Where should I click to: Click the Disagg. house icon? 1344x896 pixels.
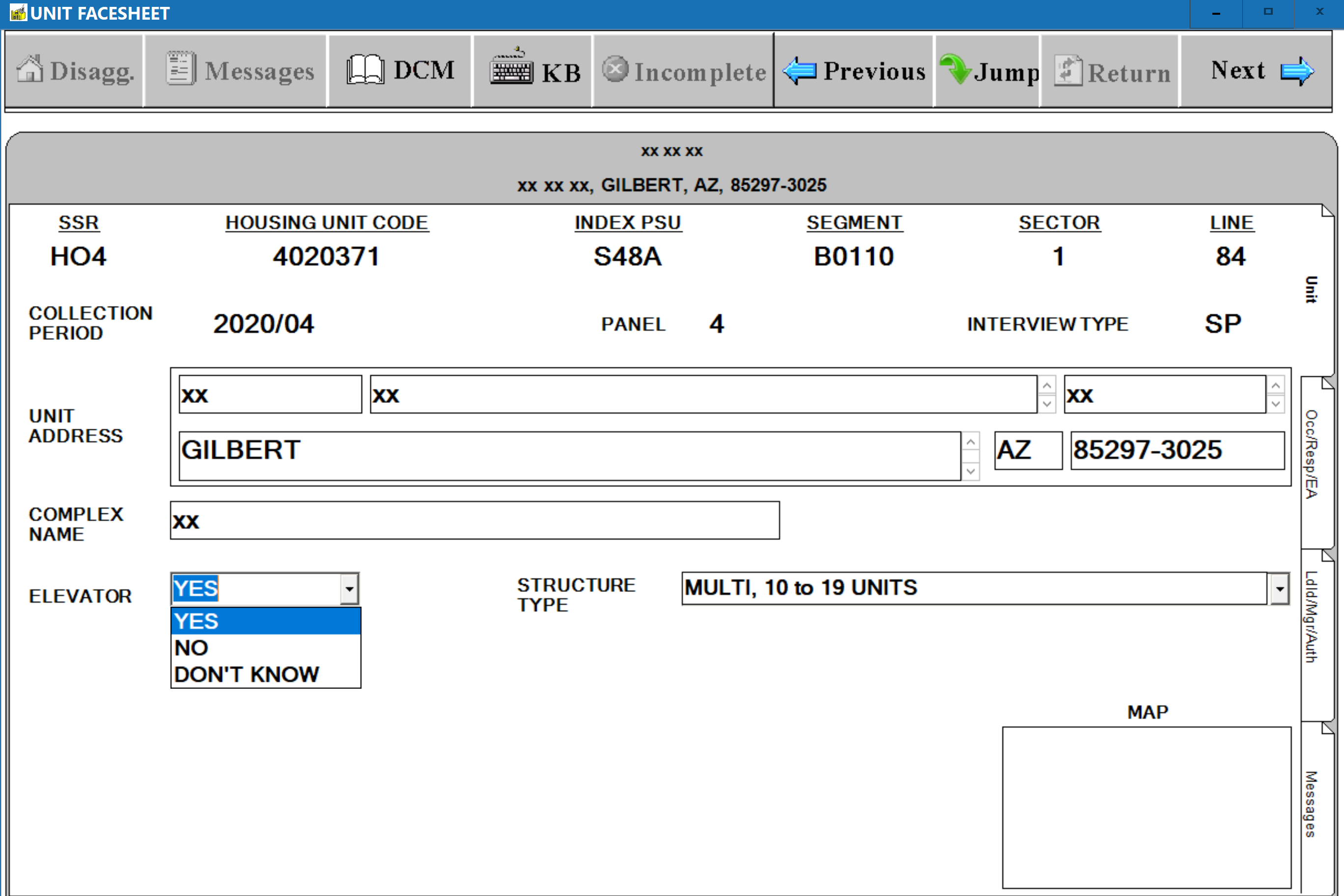(x=29, y=70)
